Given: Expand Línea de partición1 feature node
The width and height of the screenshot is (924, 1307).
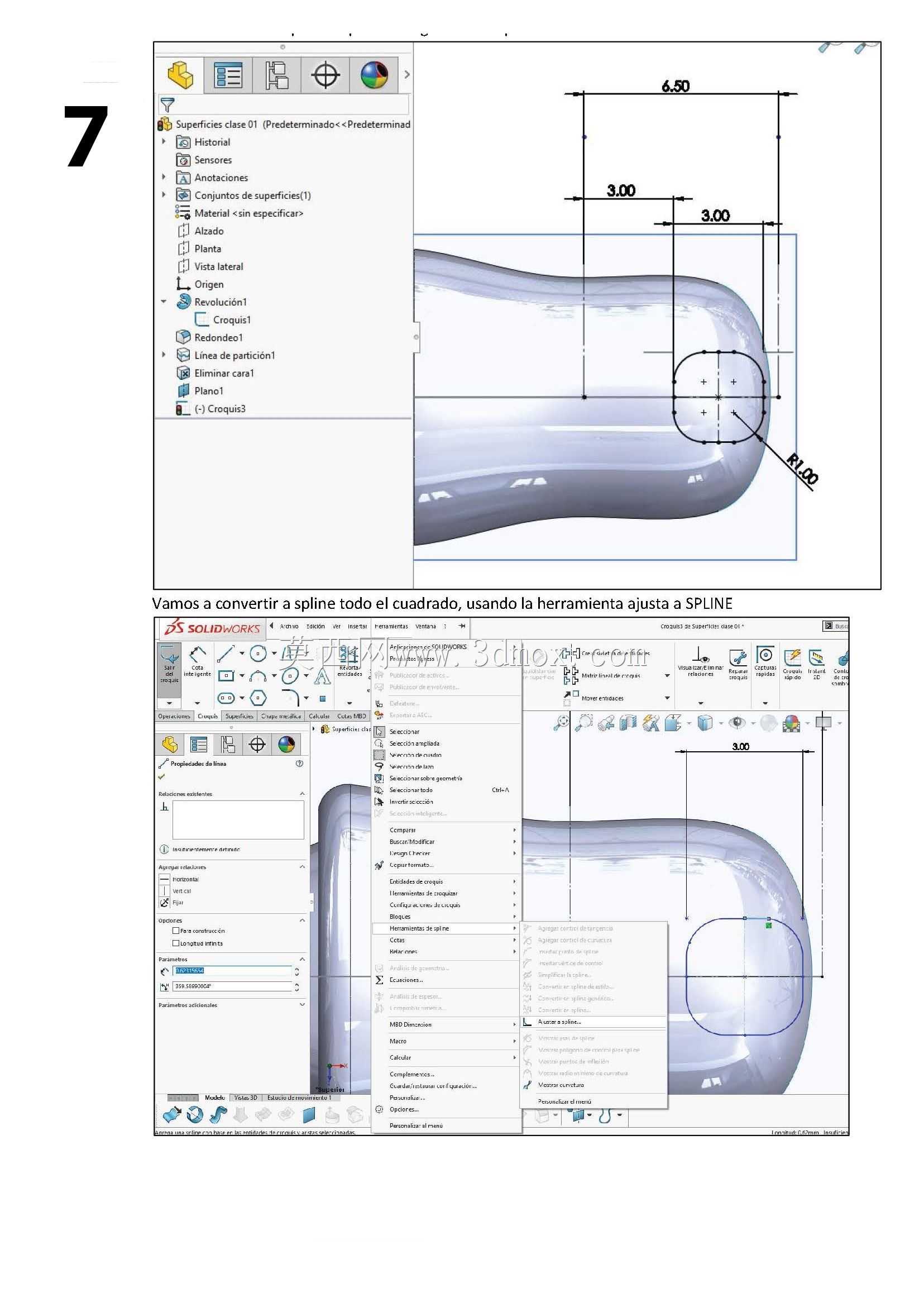Looking at the screenshot, I should point(164,355).
